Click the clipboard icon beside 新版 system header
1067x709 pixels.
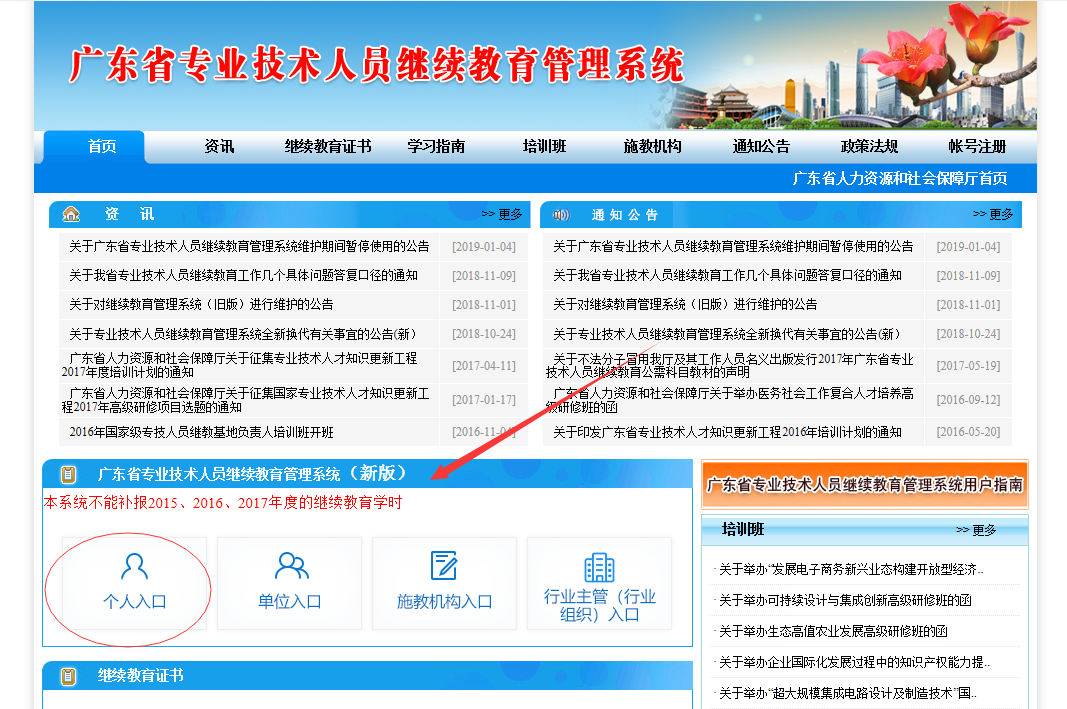coord(68,474)
